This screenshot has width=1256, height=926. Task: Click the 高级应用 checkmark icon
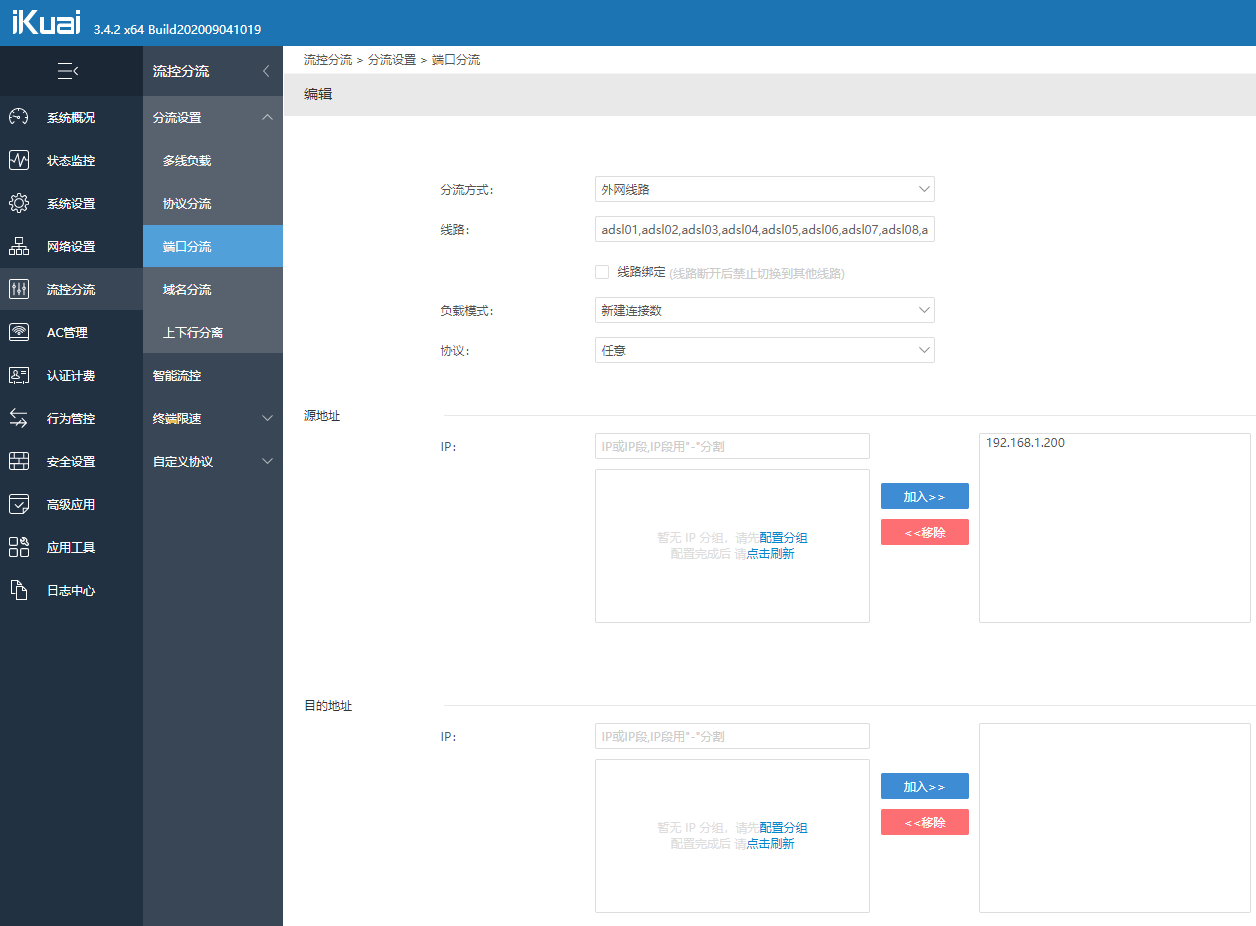19,504
